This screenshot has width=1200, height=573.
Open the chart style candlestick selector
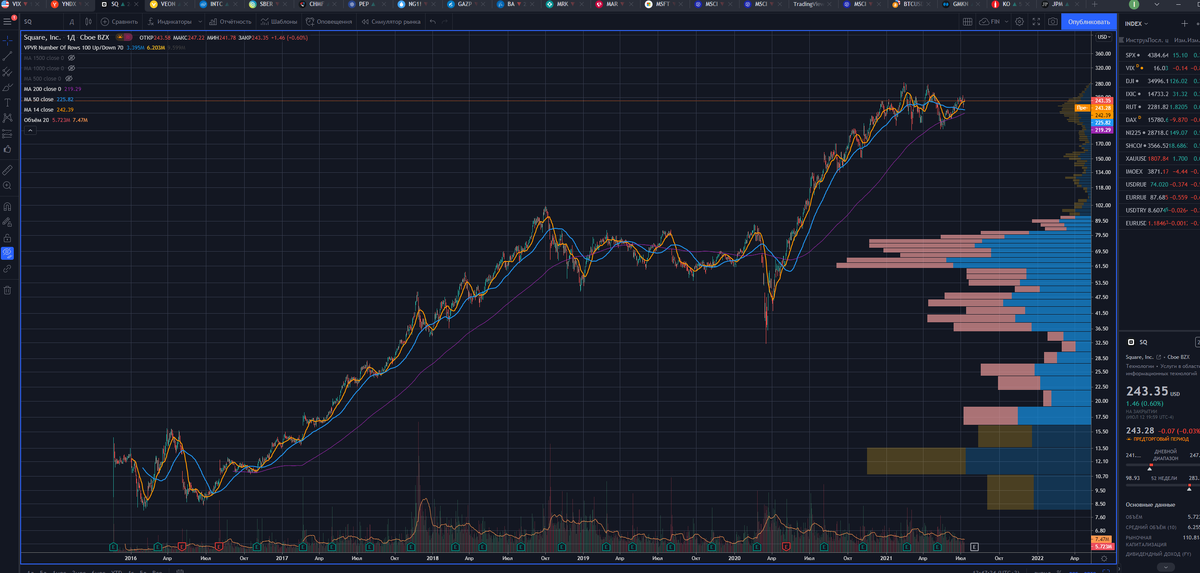point(88,21)
